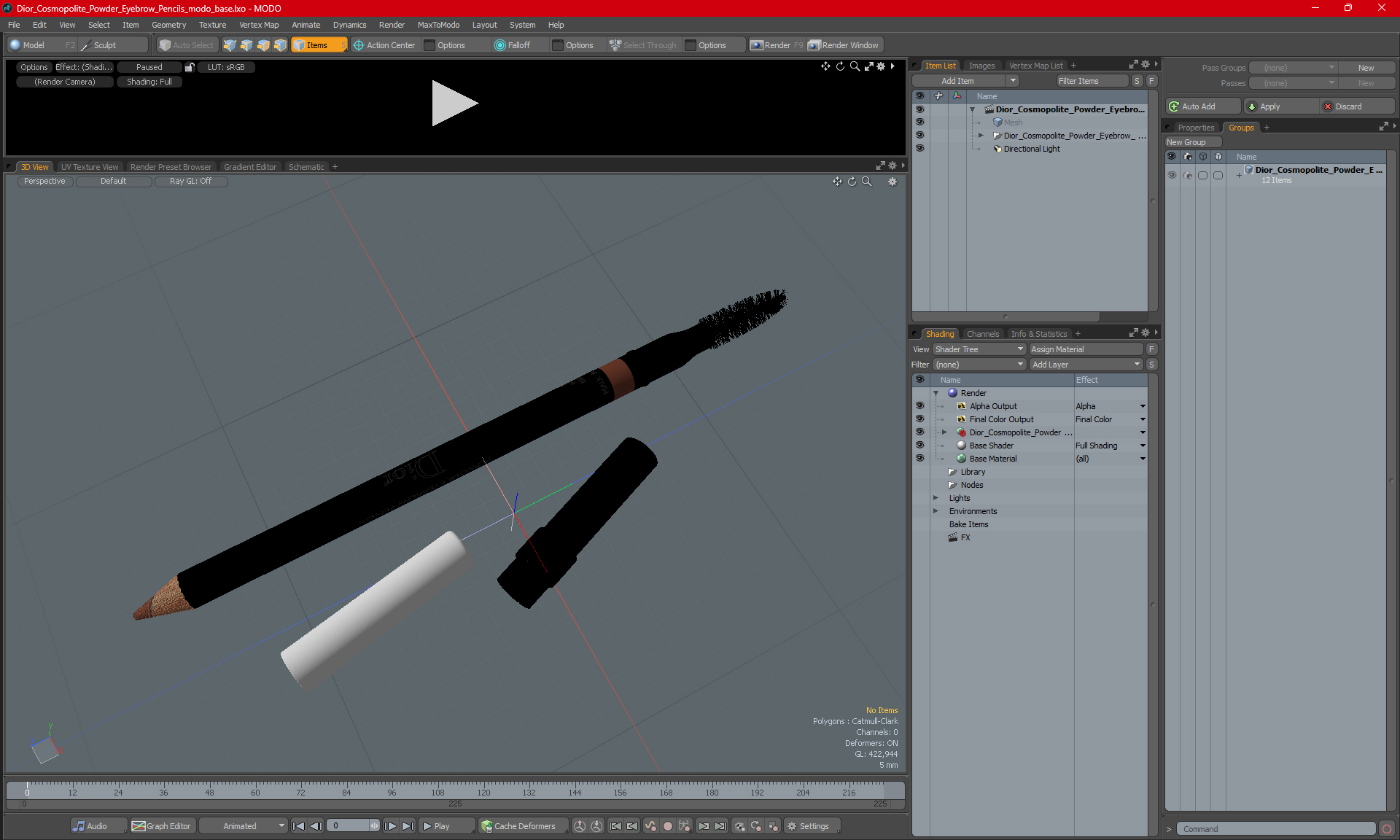This screenshot has width=1400, height=840.
Task: Click the Auto Add button
Action: click(1202, 106)
